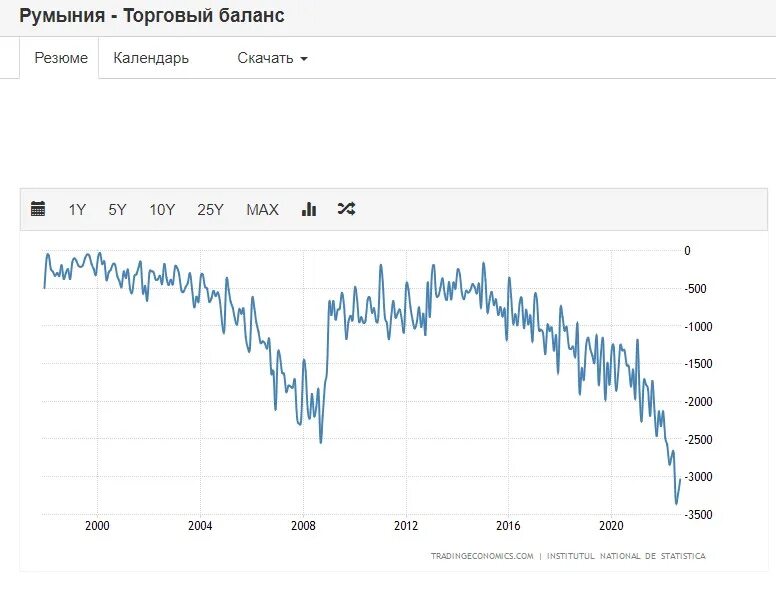Screen dimensions: 776x612
Task: Open the calendar date range icon
Action: tap(38, 209)
